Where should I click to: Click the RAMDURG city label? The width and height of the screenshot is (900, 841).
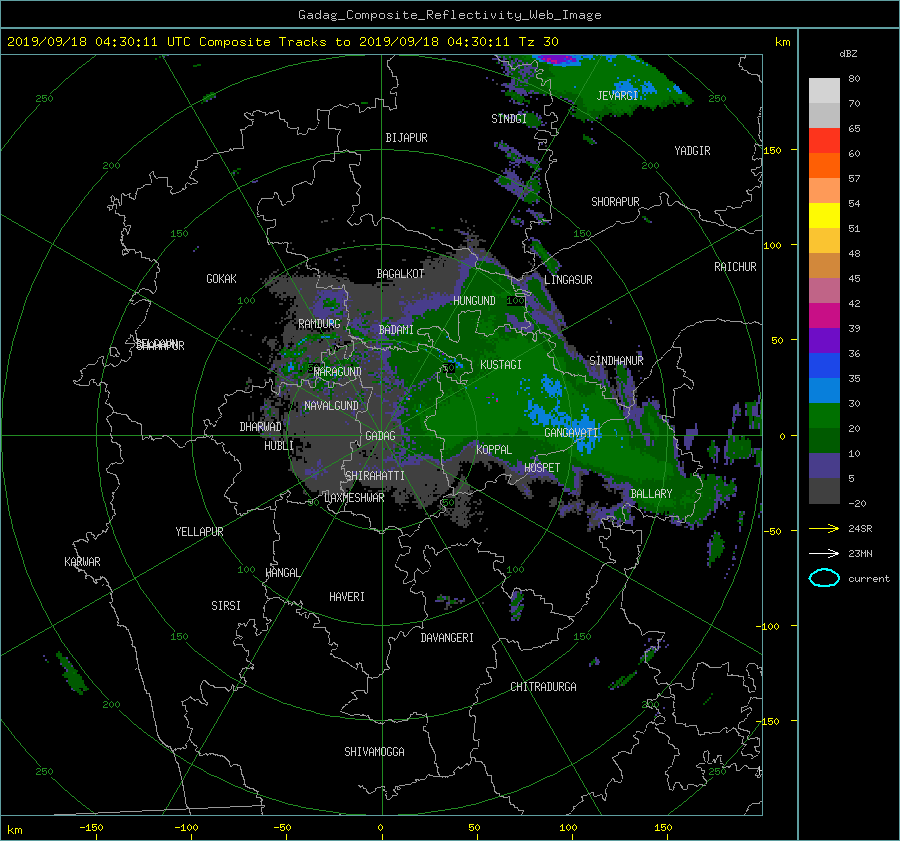pos(319,324)
